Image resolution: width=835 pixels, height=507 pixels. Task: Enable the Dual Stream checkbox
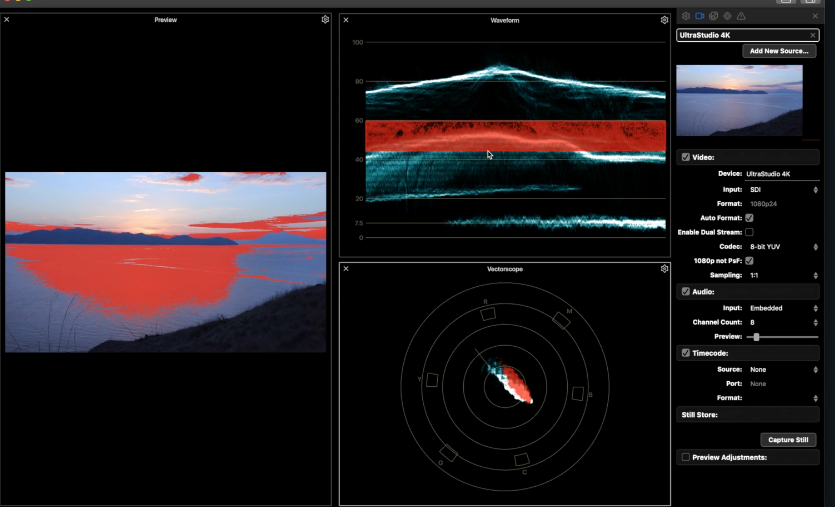point(749,232)
